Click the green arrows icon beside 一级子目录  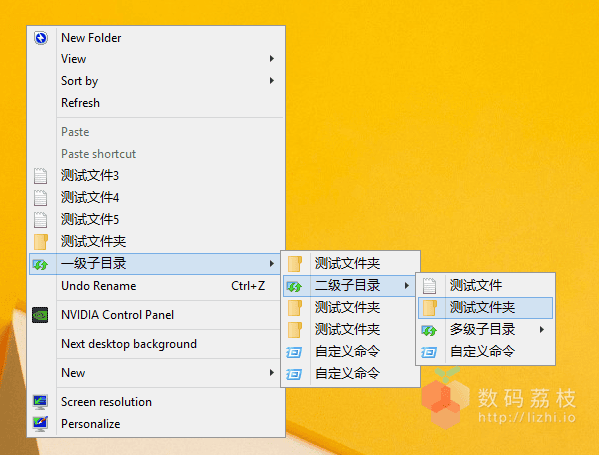(x=40, y=264)
